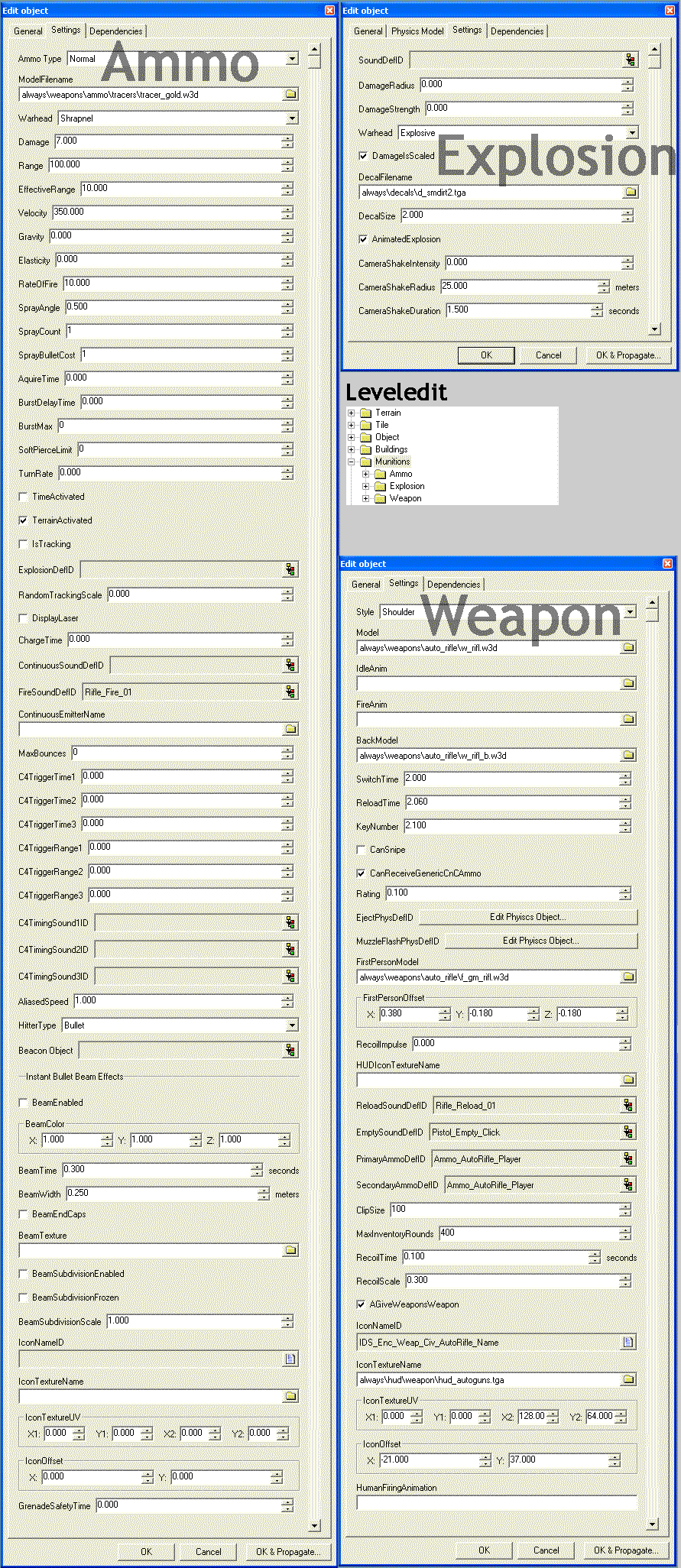Pick a SoundDefID preset in Explosion

click(x=631, y=60)
